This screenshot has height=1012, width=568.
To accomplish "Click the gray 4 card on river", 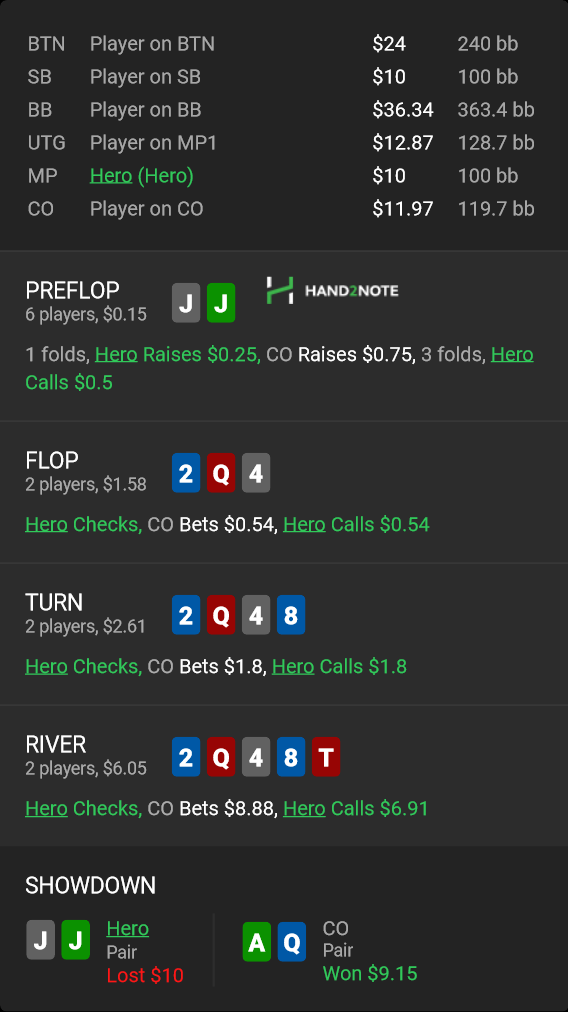I will click(256, 757).
